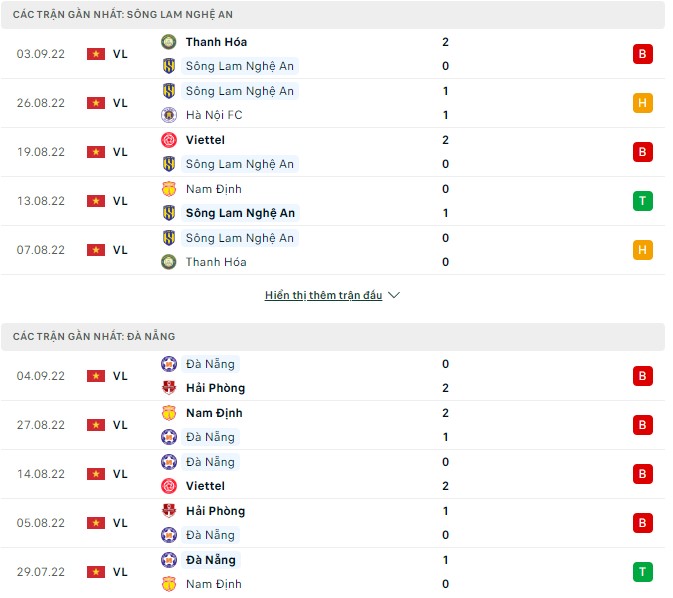Click the red B badge for 03.09.22

click(x=642, y=54)
